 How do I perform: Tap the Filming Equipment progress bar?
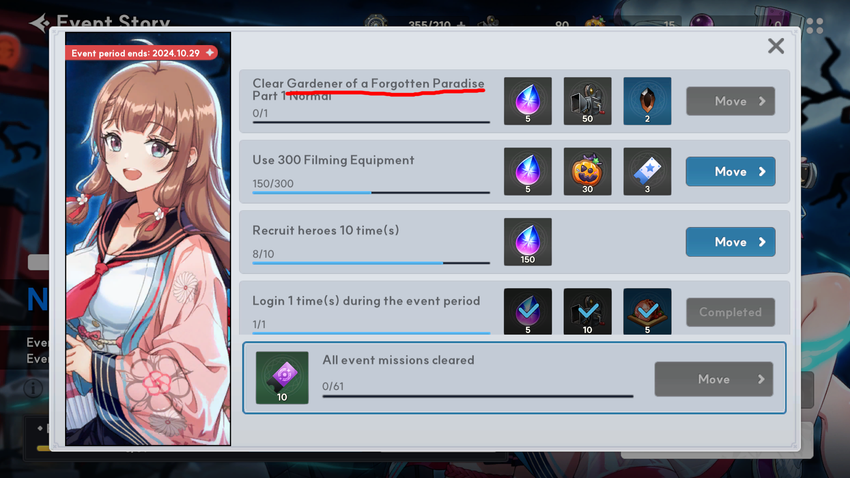(x=371, y=192)
